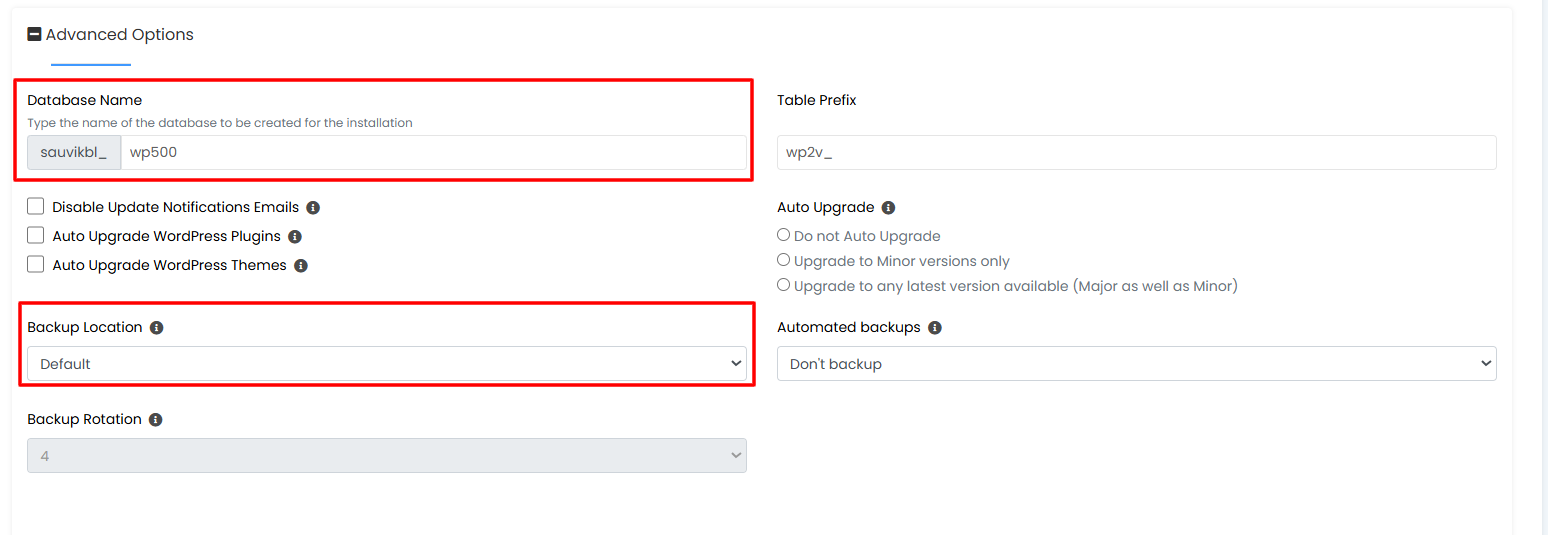Show info for Auto Upgrade WordPress Themes

coord(301,266)
